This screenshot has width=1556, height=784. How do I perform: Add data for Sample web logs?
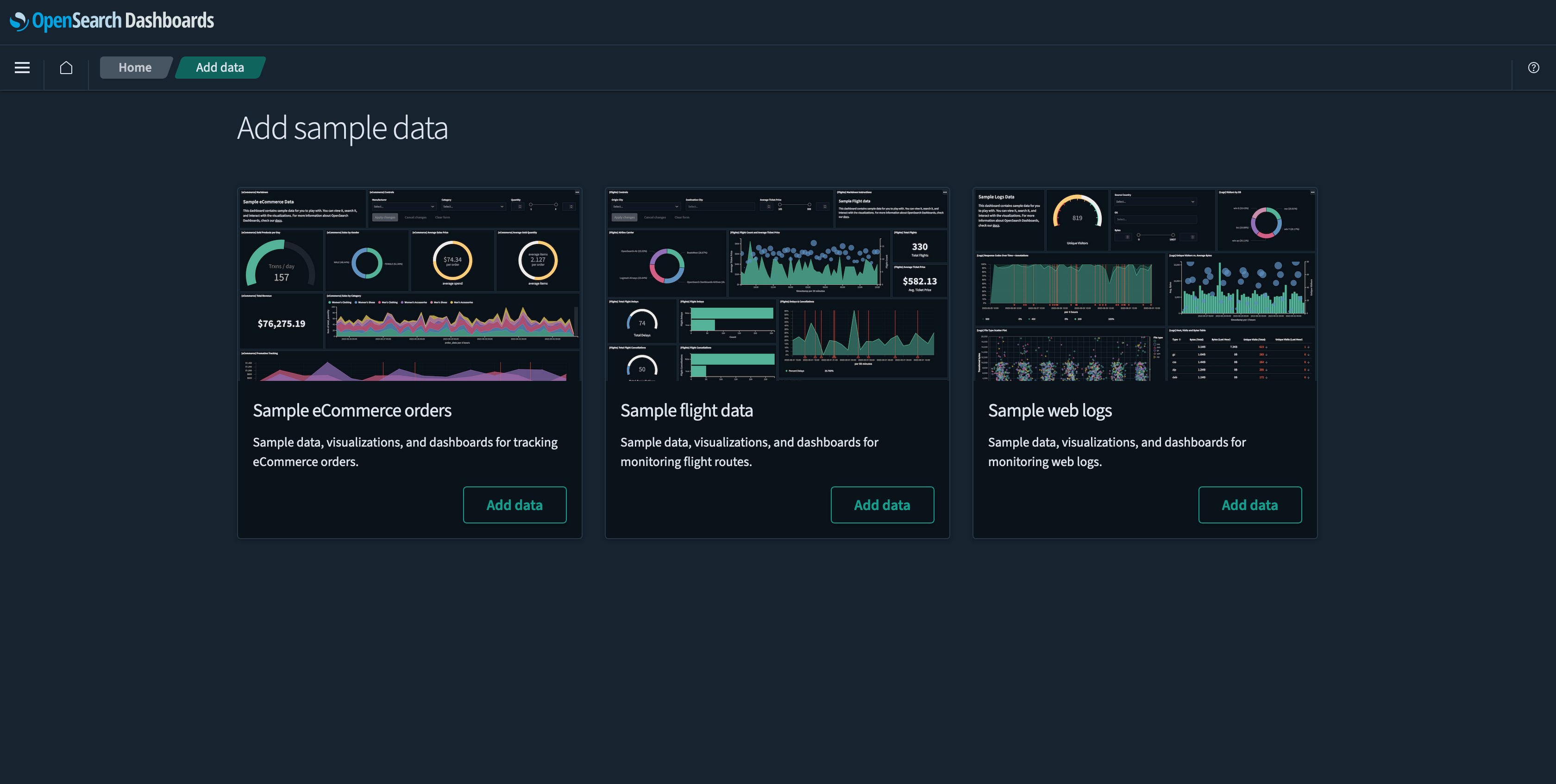coord(1250,504)
